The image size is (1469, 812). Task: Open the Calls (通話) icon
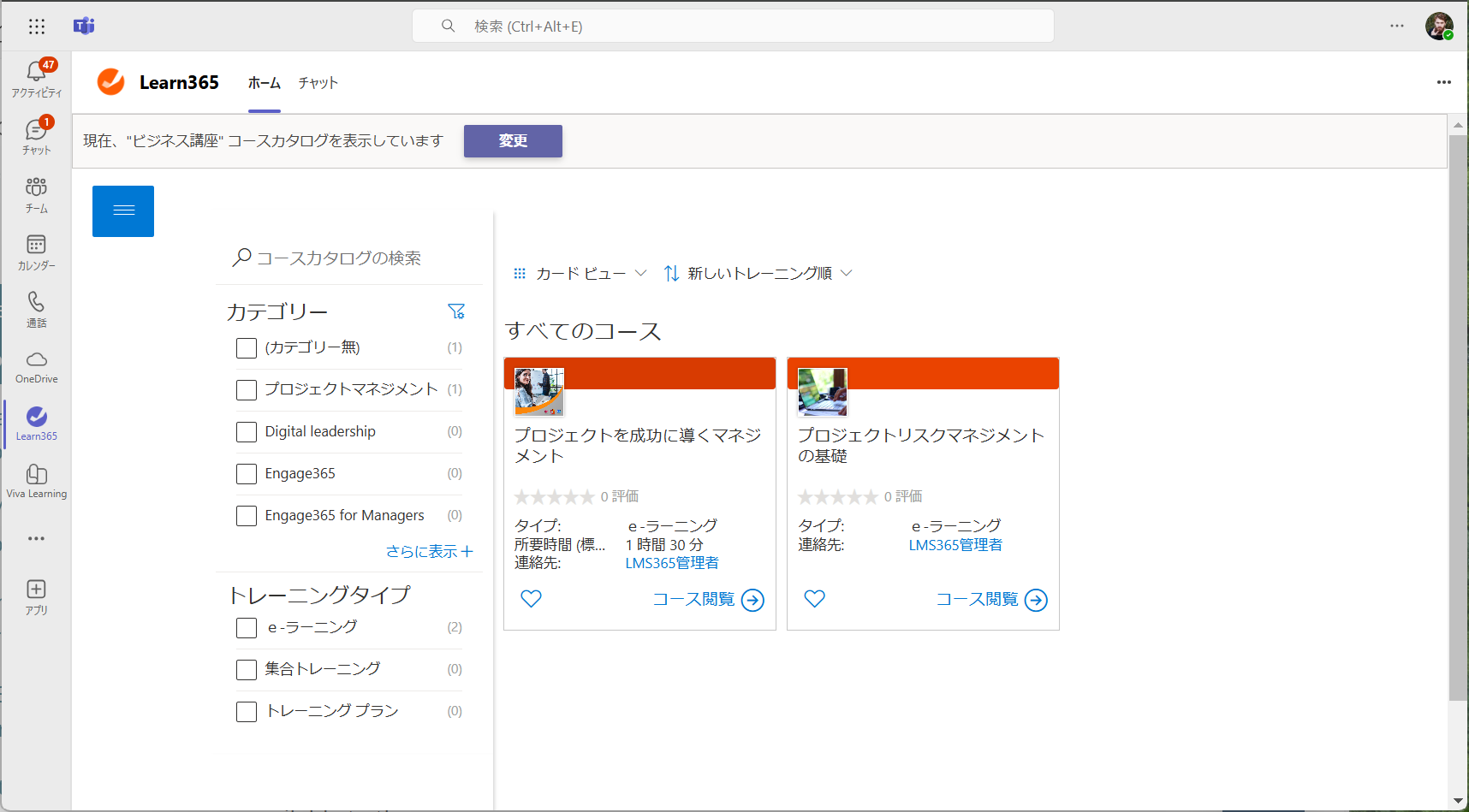point(37,310)
